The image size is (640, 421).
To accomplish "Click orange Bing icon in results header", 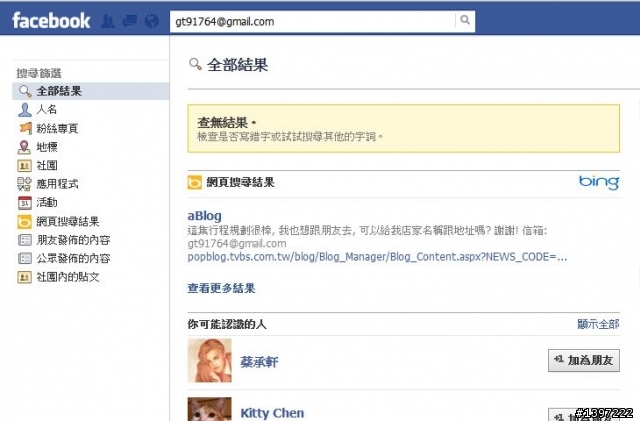I will pyautogui.click(x=194, y=183).
